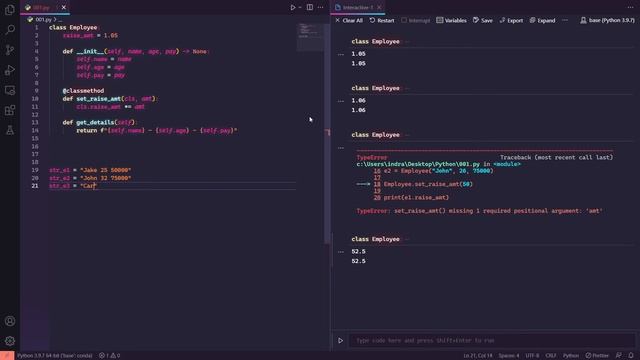640x360 pixels.
Task: Open errors and warnings in status bar
Action: pyautogui.click(x=109, y=356)
